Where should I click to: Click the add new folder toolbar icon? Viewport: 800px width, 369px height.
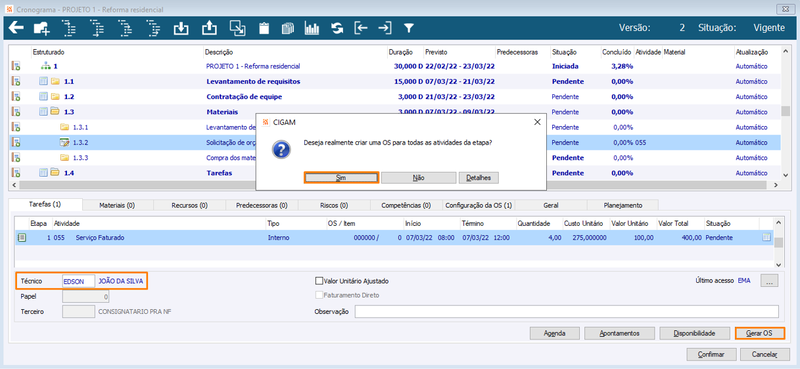coord(41,28)
